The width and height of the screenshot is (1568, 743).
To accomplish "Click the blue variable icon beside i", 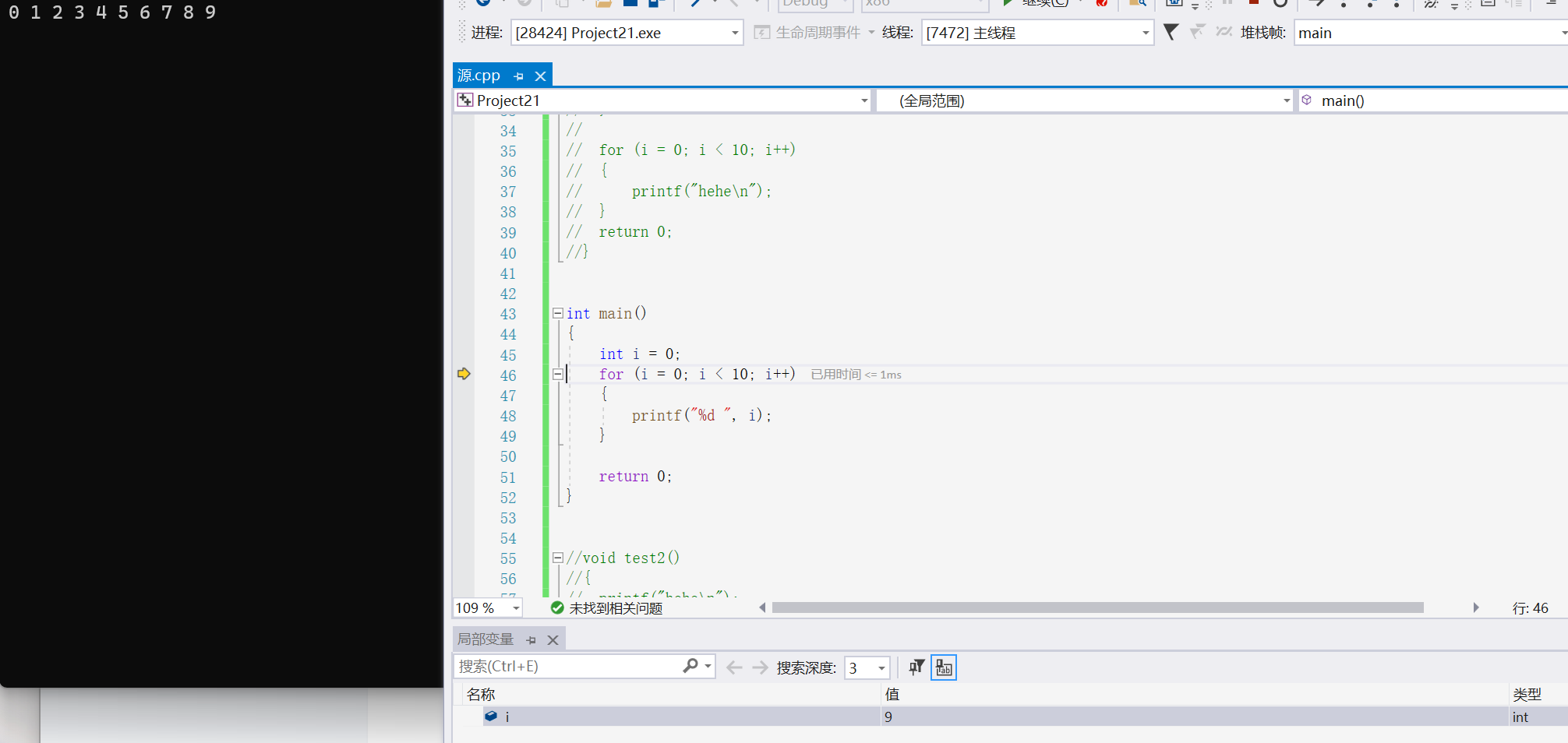I will click(x=491, y=716).
